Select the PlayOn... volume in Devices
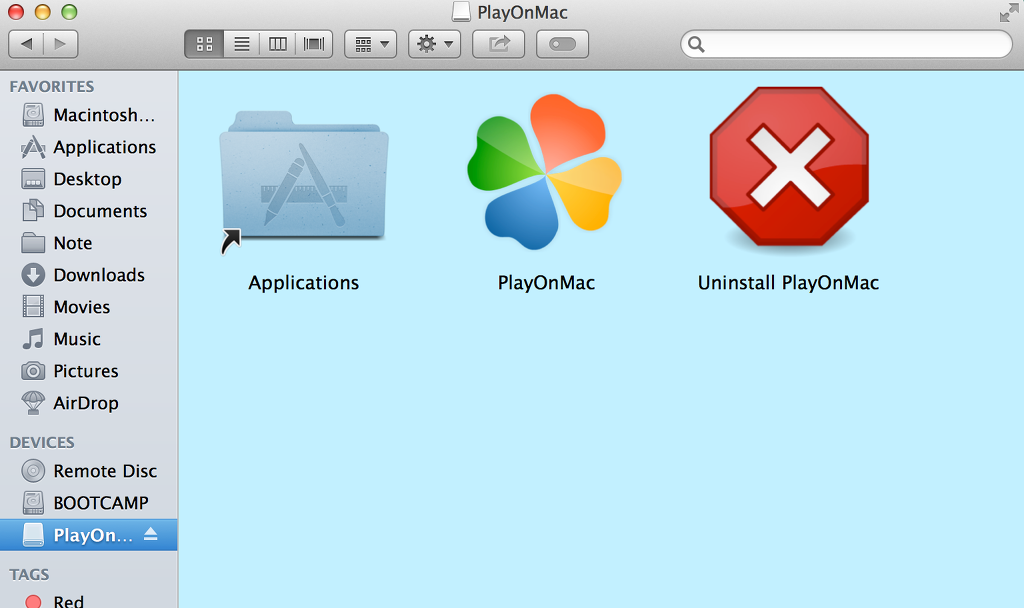The height and width of the screenshot is (608, 1024). pyautogui.click(x=89, y=535)
